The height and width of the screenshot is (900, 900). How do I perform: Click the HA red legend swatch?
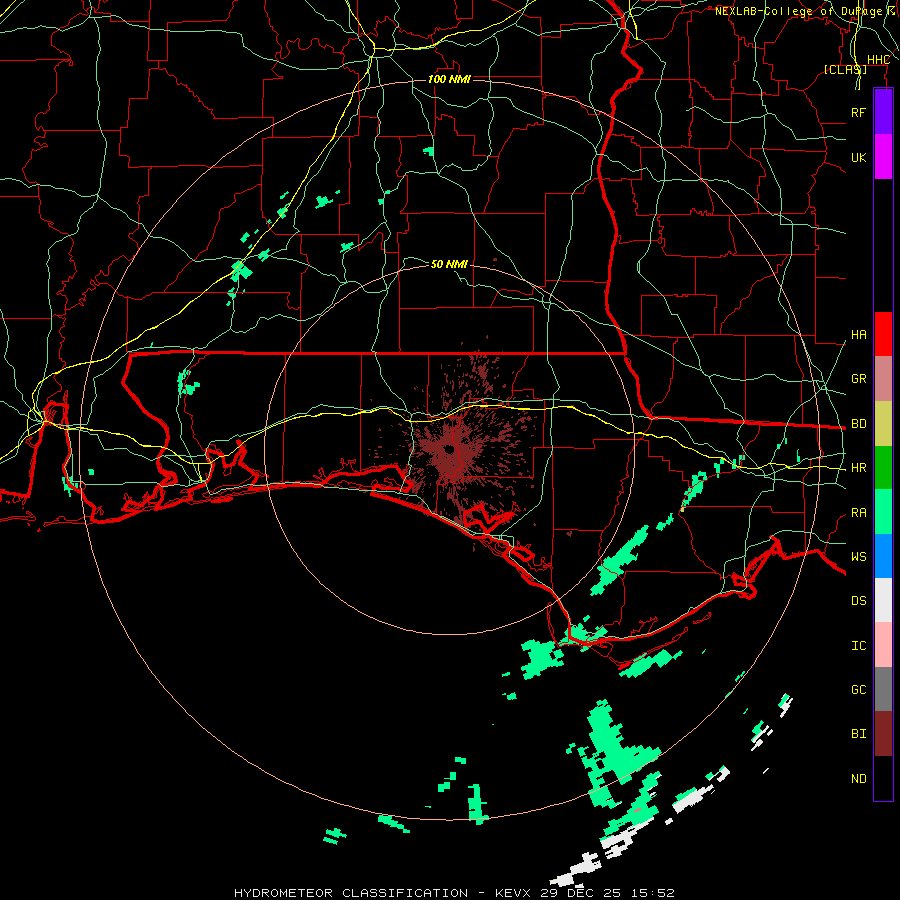tap(883, 334)
